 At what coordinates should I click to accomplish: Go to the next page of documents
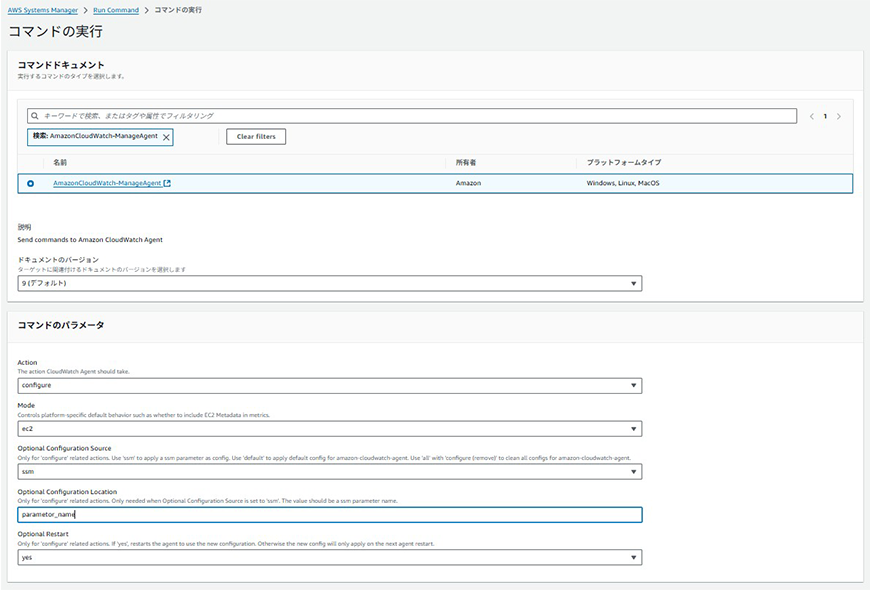tap(838, 116)
